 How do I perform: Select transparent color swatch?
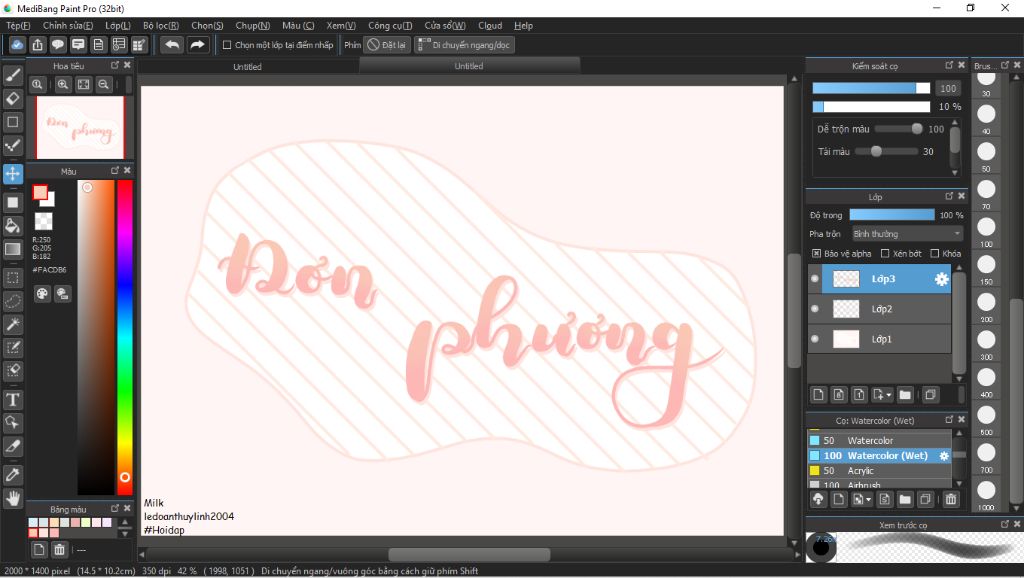click(x=43, y=221)
